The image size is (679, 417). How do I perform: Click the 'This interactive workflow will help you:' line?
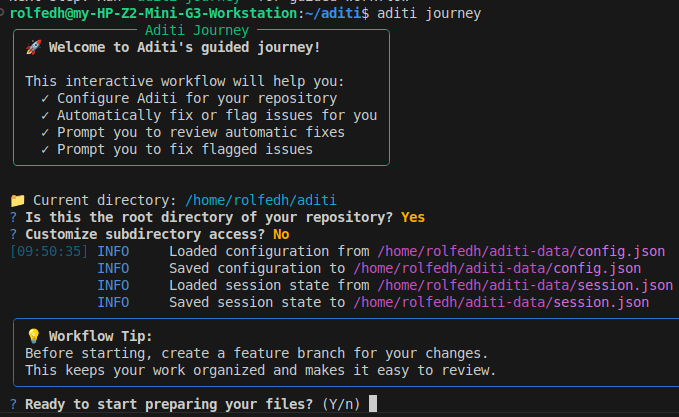(x=184, y=81)
